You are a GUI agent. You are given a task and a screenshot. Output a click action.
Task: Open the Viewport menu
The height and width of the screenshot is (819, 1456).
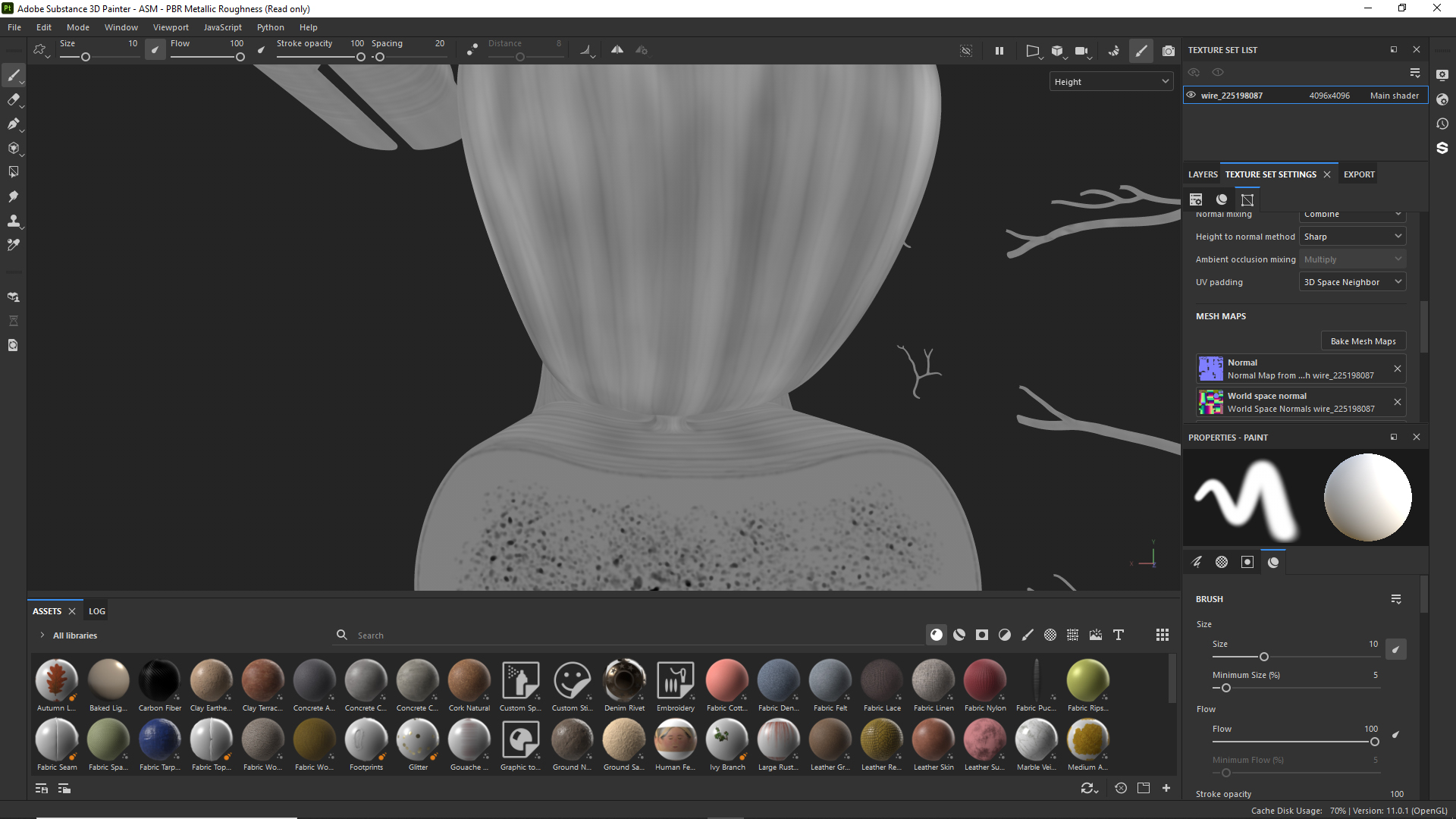pyautogui.click(x=171, y=27)
